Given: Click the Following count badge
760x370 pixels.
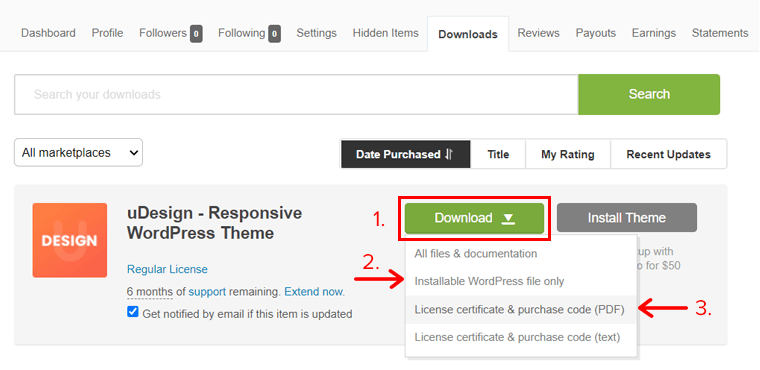Looking at the screenshot, I should 275,33.
